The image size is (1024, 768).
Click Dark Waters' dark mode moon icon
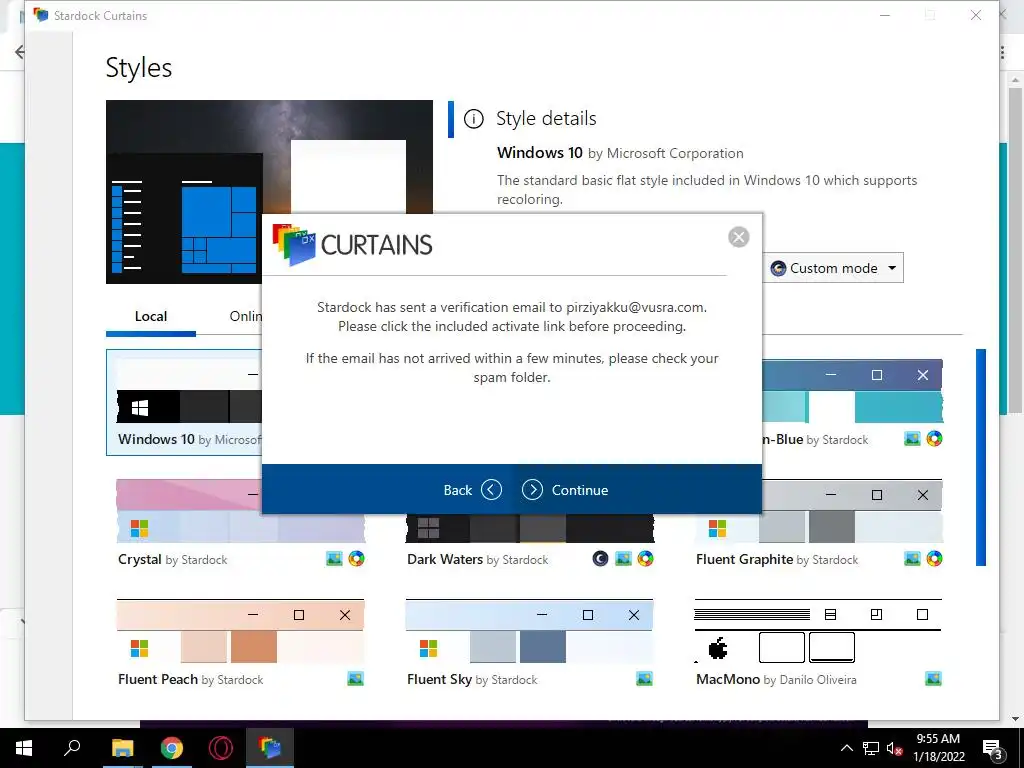(x=600, y=559)
